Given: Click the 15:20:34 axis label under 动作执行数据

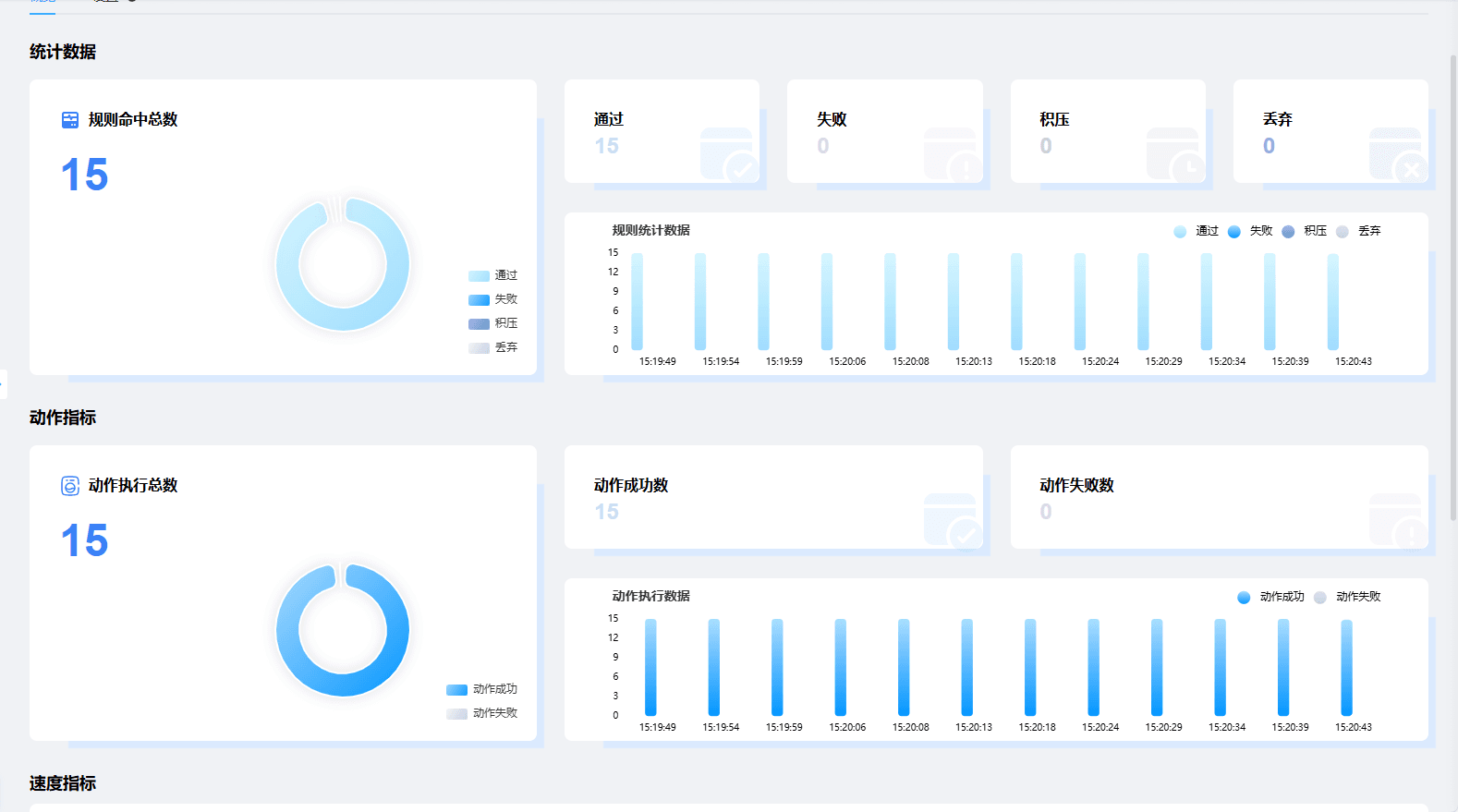Looking at the screenshot, I should pos(1227,727).
